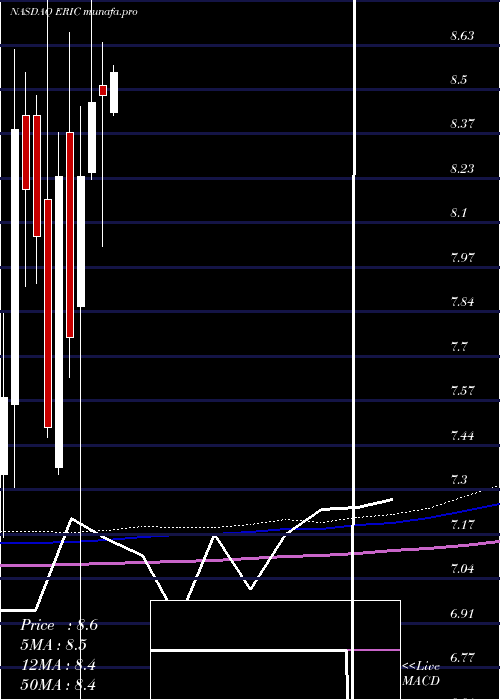This screenshot has width=500, height=700.
Task: Click the 7.44 price axis label
Action: [x=462, y=435]
